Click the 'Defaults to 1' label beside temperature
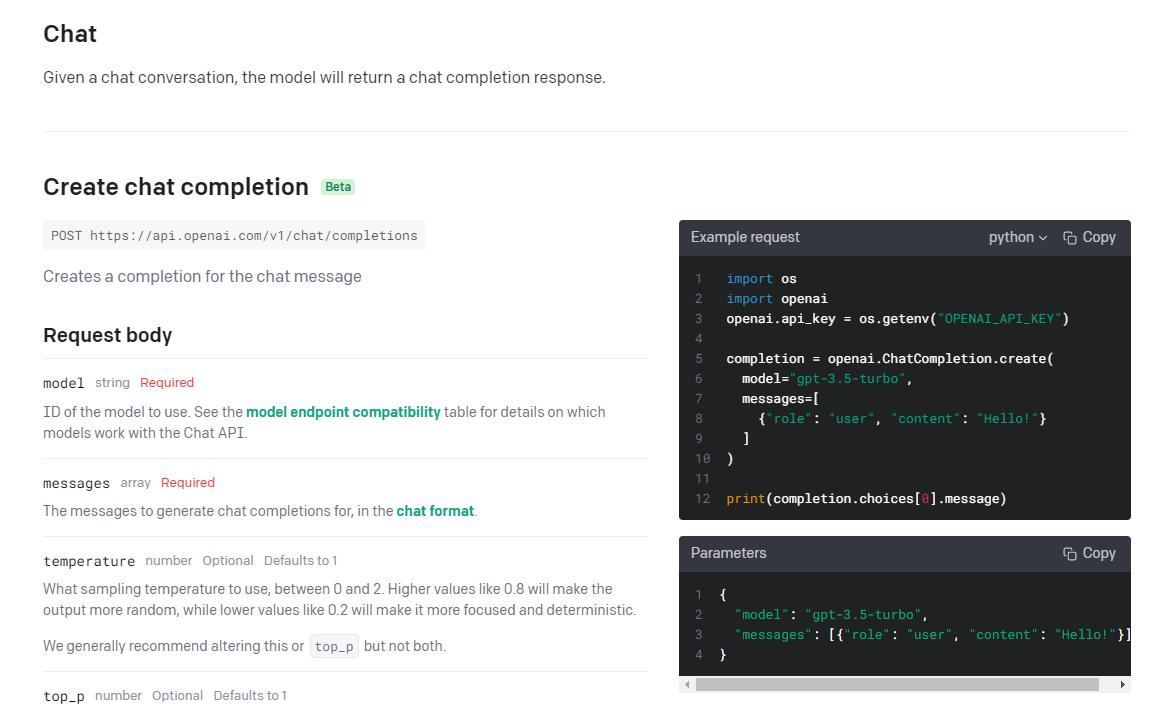Screen dimensions: 1163x707 point(300,561)
